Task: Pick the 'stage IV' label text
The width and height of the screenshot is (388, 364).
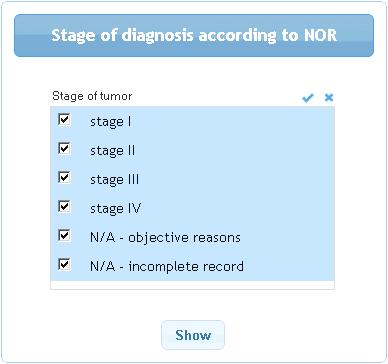Action: tap(115, 209)
